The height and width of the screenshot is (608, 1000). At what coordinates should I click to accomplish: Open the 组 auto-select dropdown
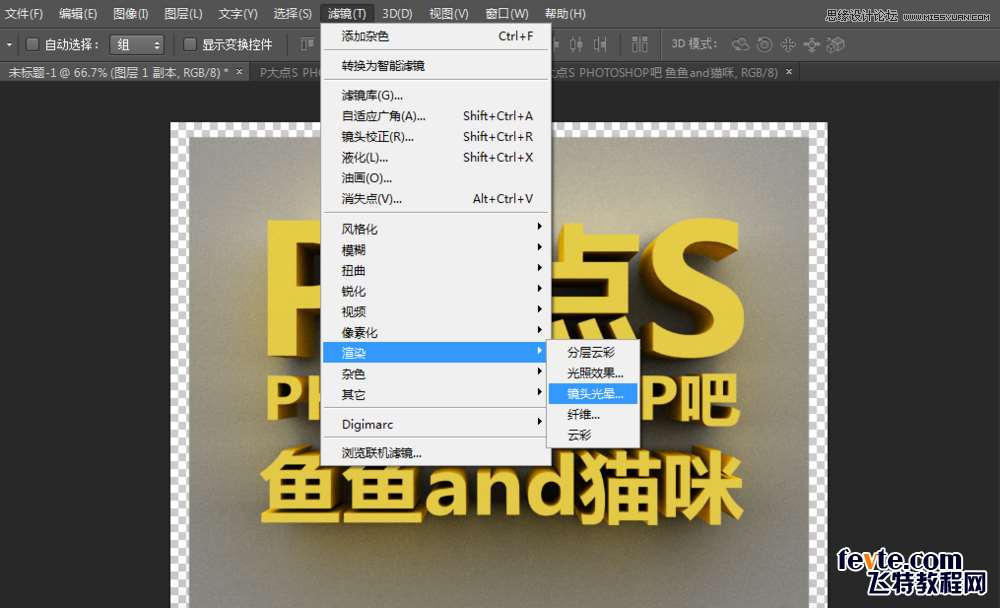137,45
